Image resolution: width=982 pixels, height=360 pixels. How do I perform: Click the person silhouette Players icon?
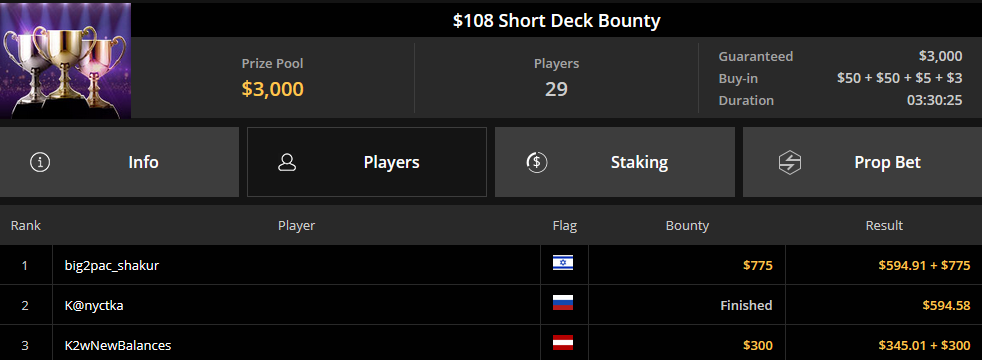287,162
